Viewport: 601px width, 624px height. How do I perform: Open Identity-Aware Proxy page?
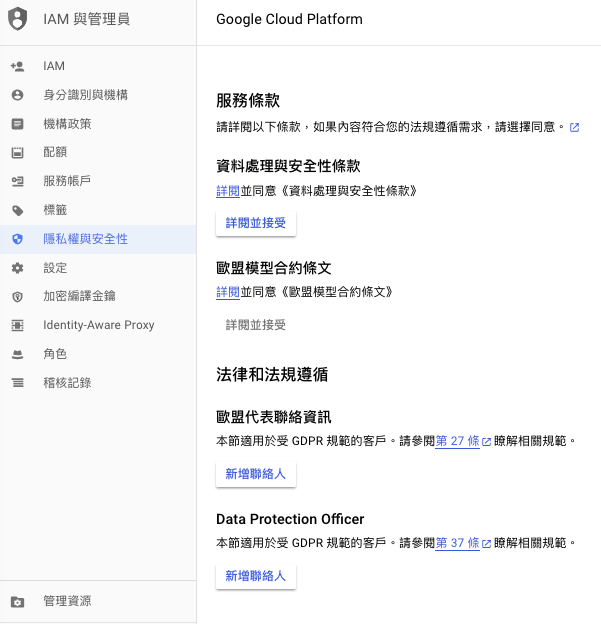[x=98, y=325]
